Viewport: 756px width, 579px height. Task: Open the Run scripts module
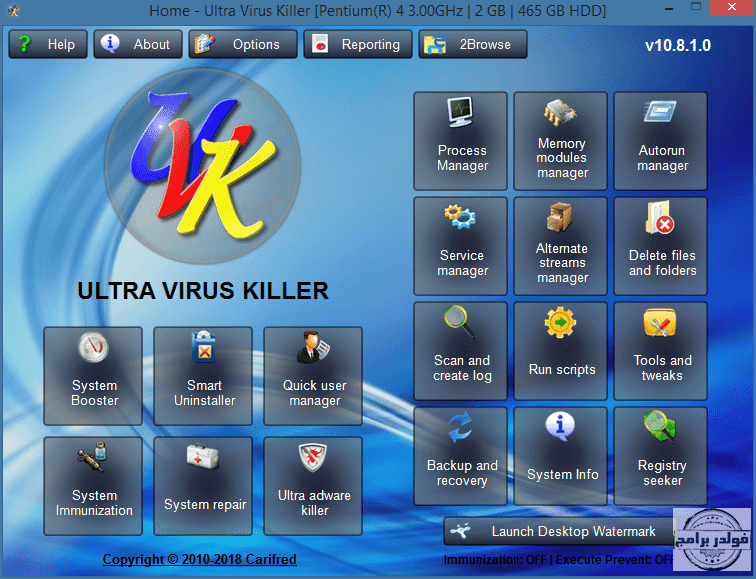tap(560, 351)
